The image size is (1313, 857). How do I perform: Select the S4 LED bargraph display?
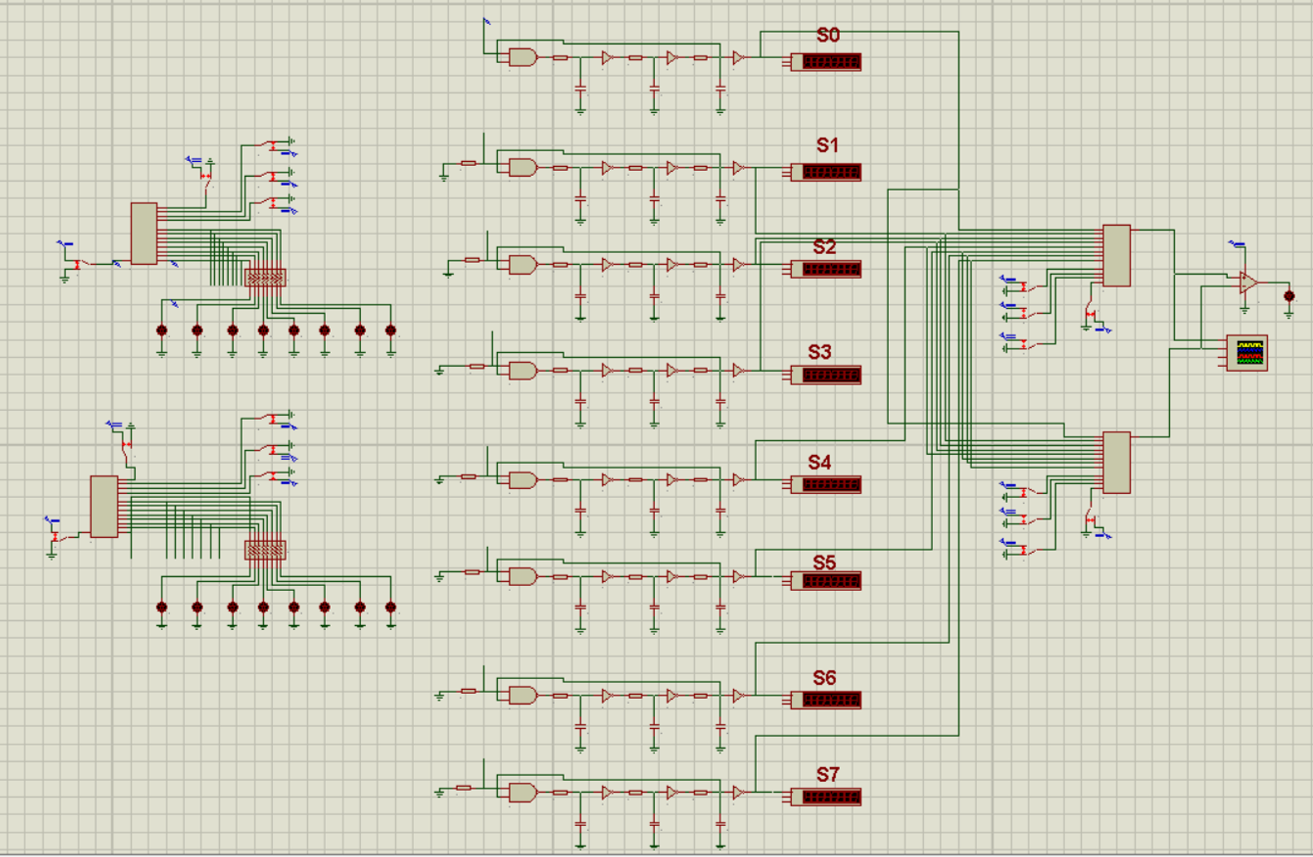(825, 484)
